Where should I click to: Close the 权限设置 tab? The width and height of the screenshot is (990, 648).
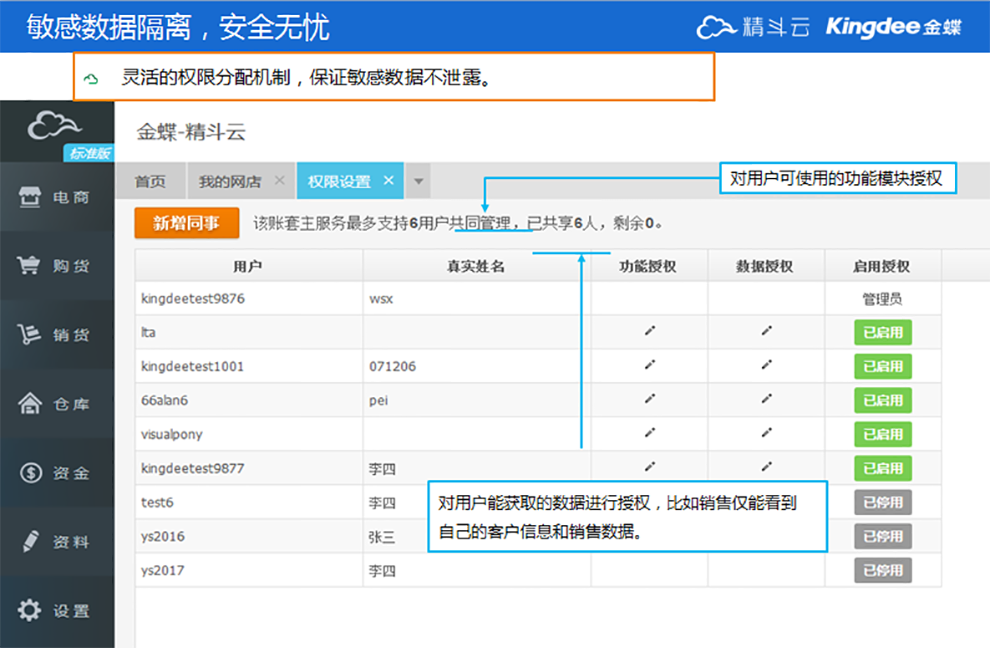[x=388, y=181]
